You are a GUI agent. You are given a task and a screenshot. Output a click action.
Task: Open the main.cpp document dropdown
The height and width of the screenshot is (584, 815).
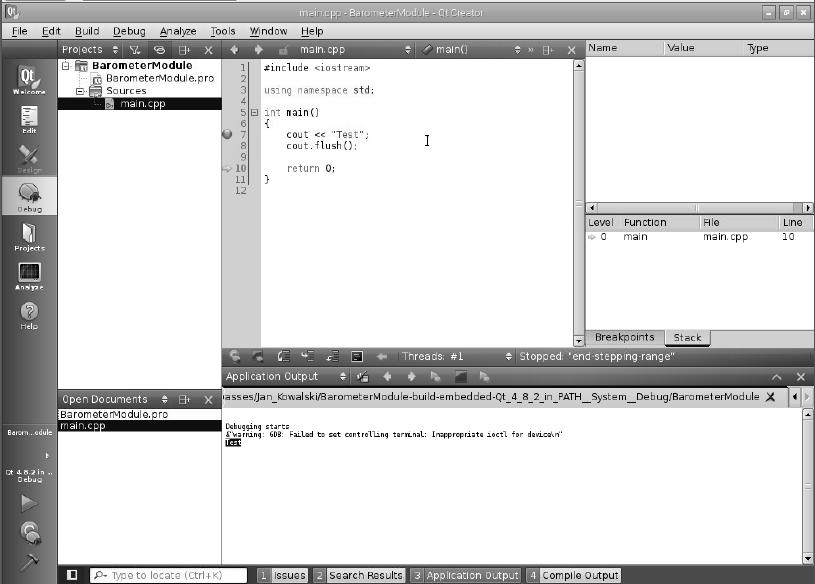356,50
